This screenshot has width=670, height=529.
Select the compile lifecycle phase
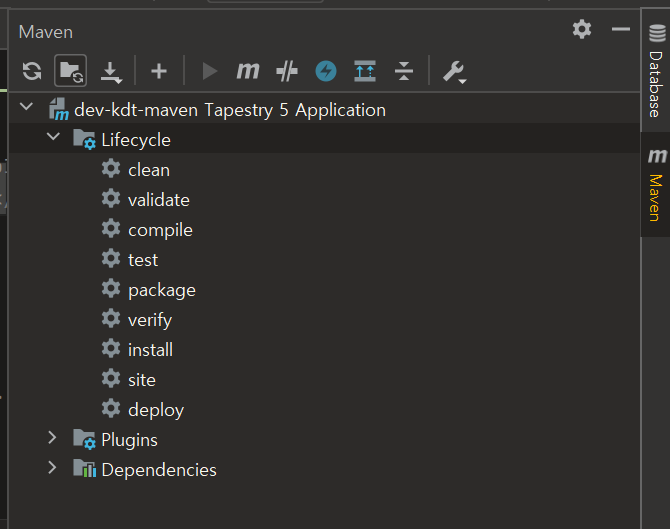click(160, 230)
